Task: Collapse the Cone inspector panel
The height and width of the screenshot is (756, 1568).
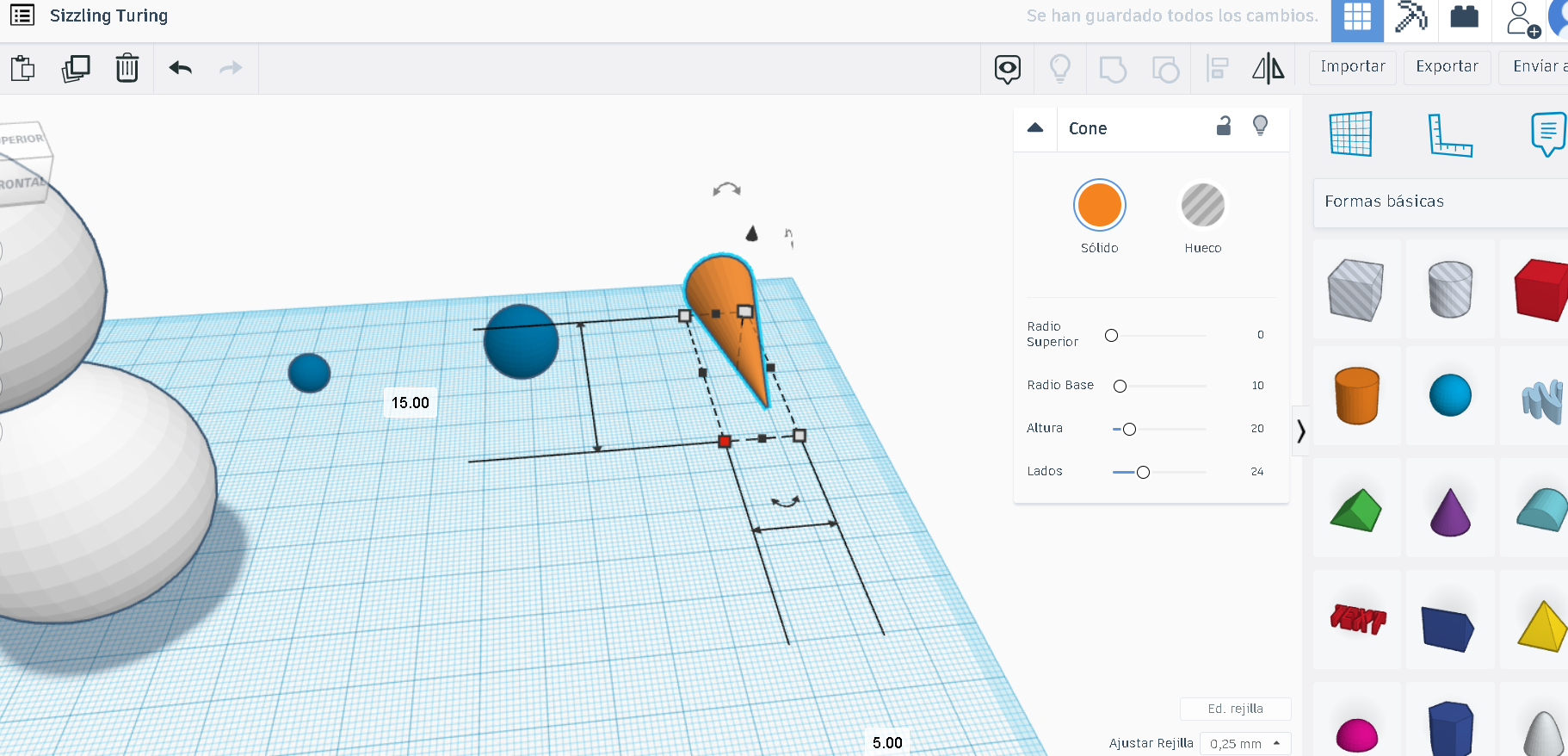Action: (1035, 128)
